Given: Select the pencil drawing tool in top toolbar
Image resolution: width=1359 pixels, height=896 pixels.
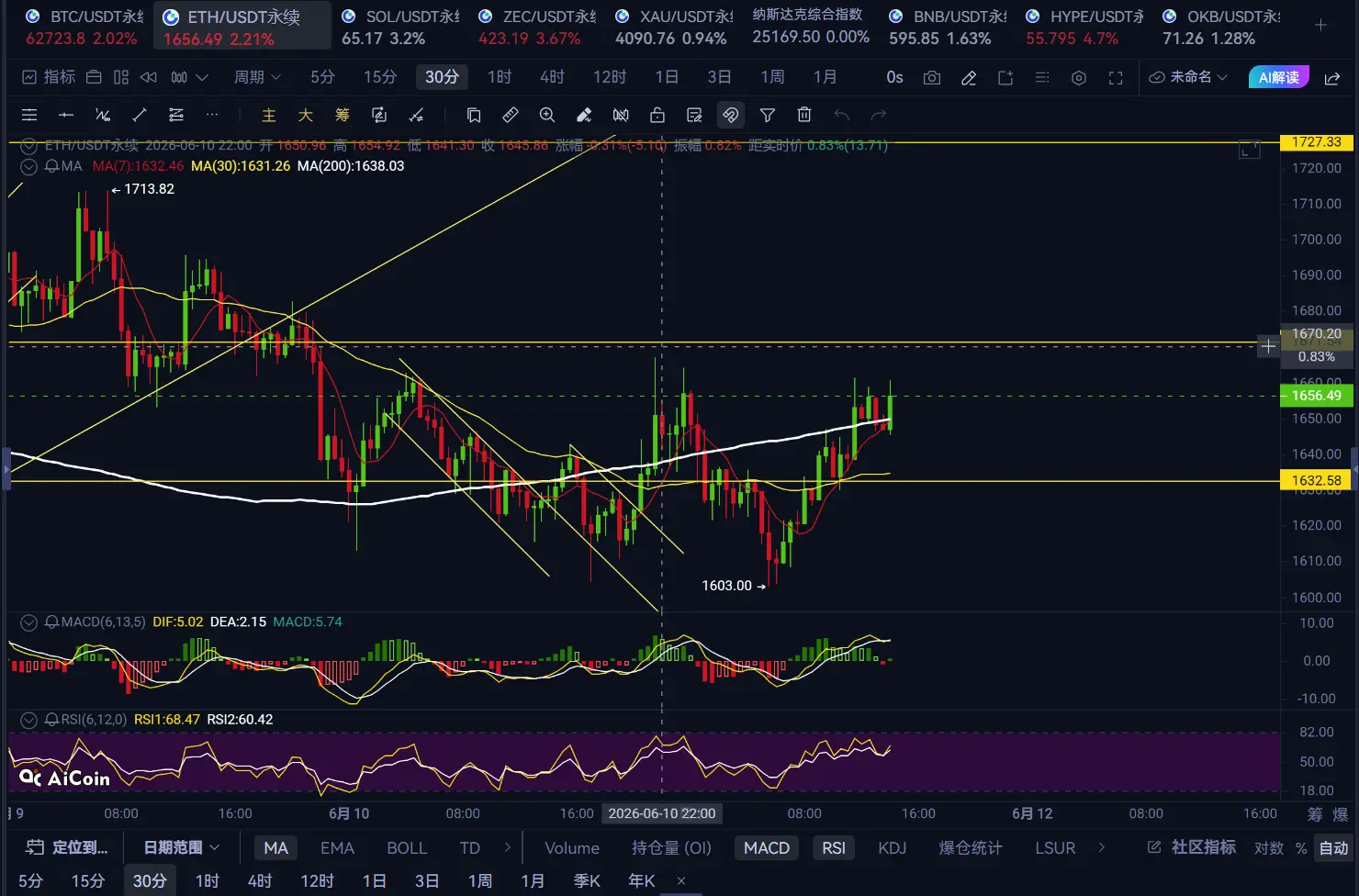Looking at the screenshot, I should click(x=969, y=78).
